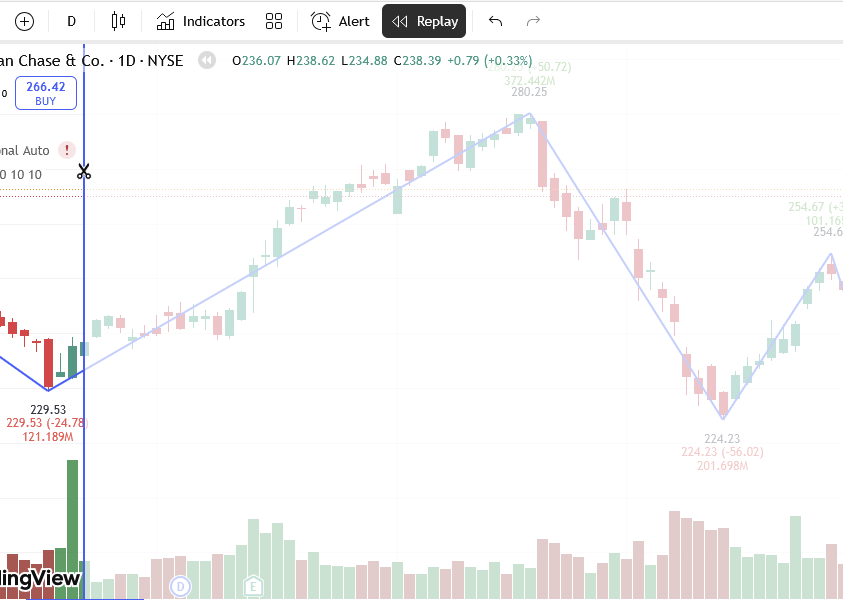Open the symbol compare plus icon
The height and width of the screenshot is (600, 843).
click(x=24, y=21)
